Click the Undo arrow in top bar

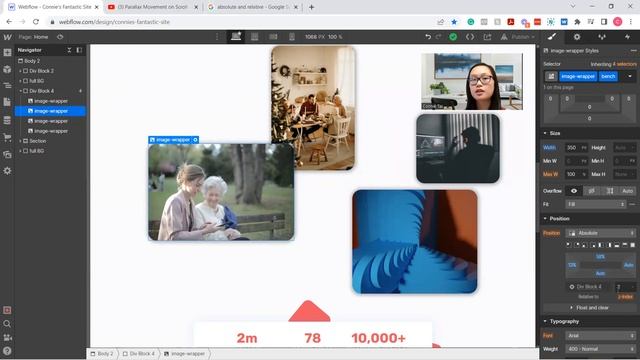pos(428,37)
